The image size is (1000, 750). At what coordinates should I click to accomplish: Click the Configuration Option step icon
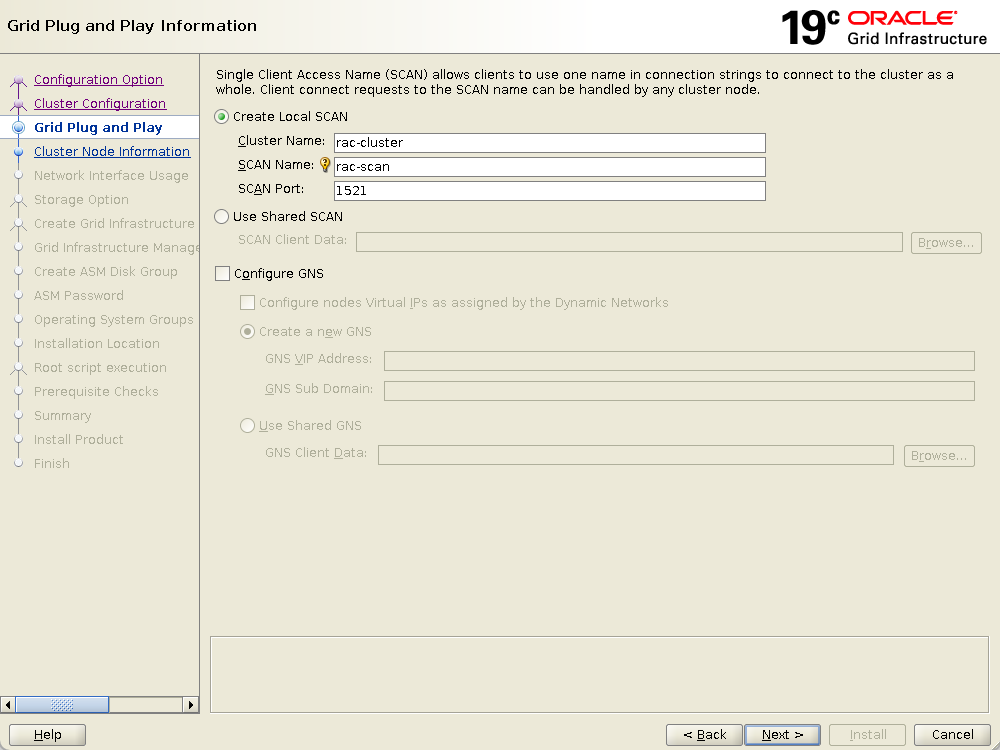click(18, 81)
